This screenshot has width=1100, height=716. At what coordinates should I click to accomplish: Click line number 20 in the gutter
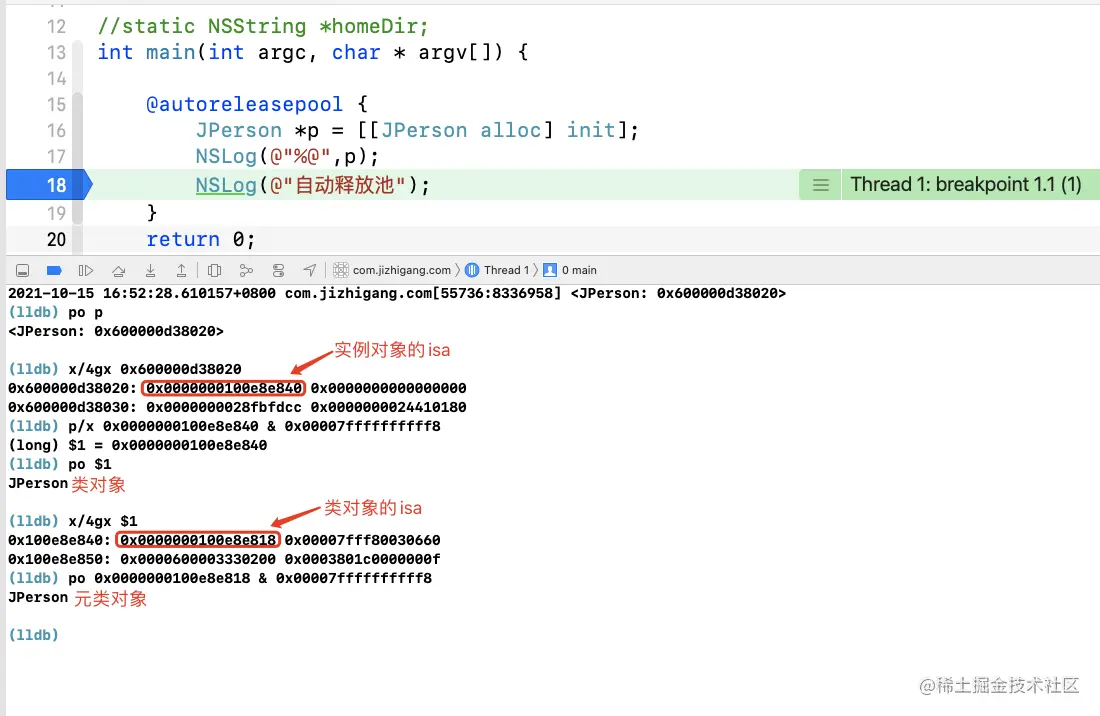[x=56, y=239]
